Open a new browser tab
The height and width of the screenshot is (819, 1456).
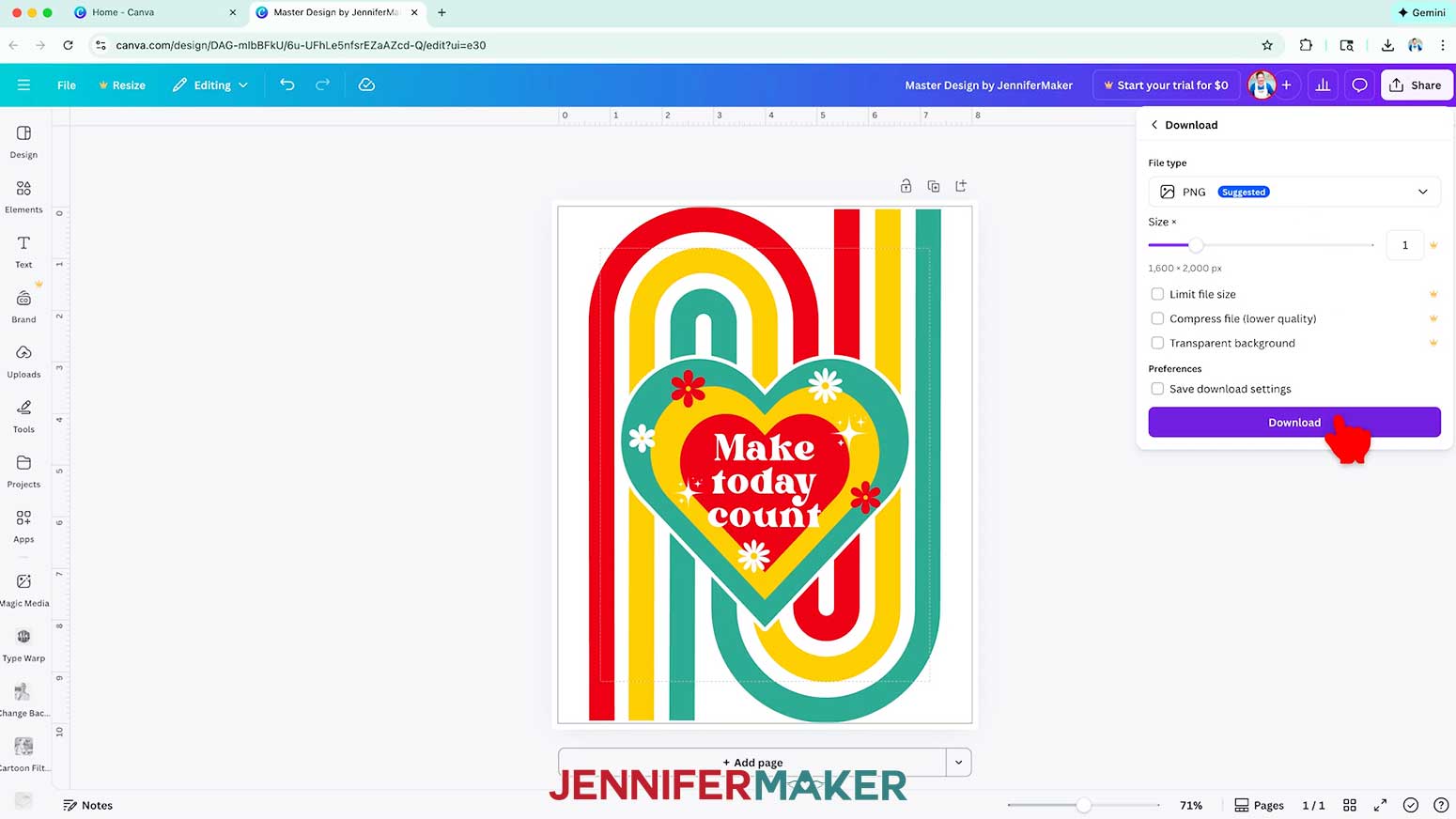tap(441, 12)
